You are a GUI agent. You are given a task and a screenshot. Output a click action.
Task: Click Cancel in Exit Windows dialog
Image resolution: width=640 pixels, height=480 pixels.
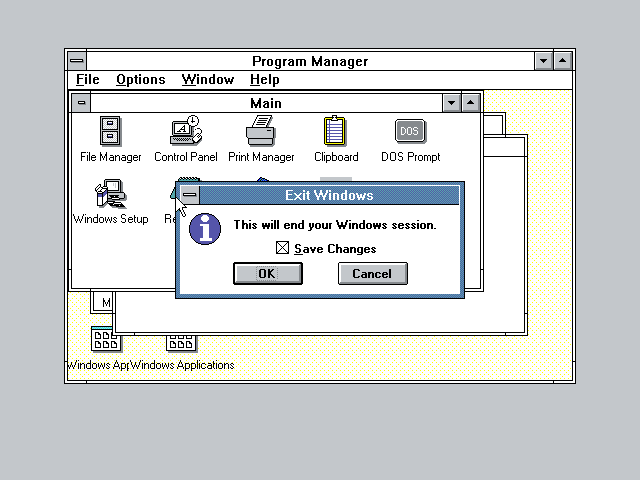coord(373,273)
